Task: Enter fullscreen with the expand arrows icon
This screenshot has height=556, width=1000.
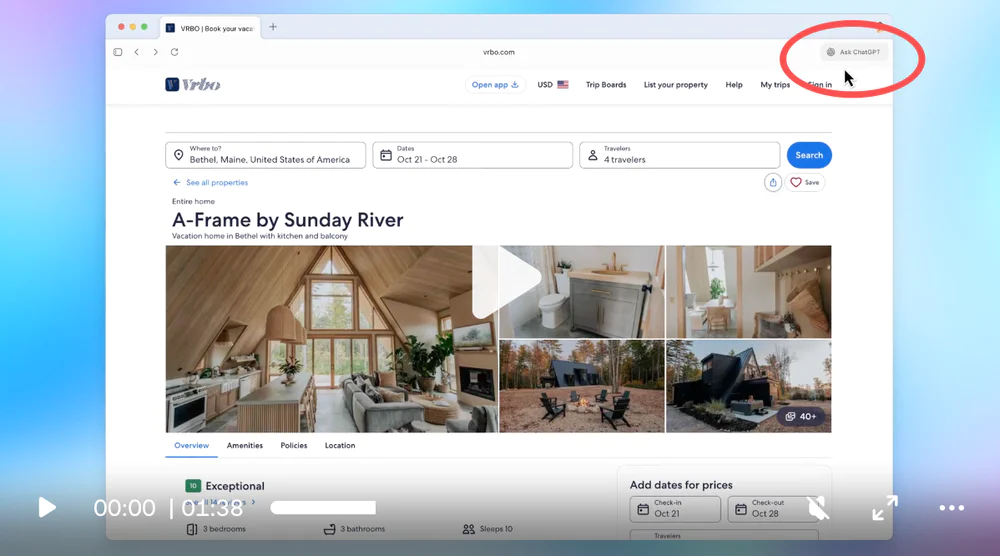Action: tap(884, 508)
